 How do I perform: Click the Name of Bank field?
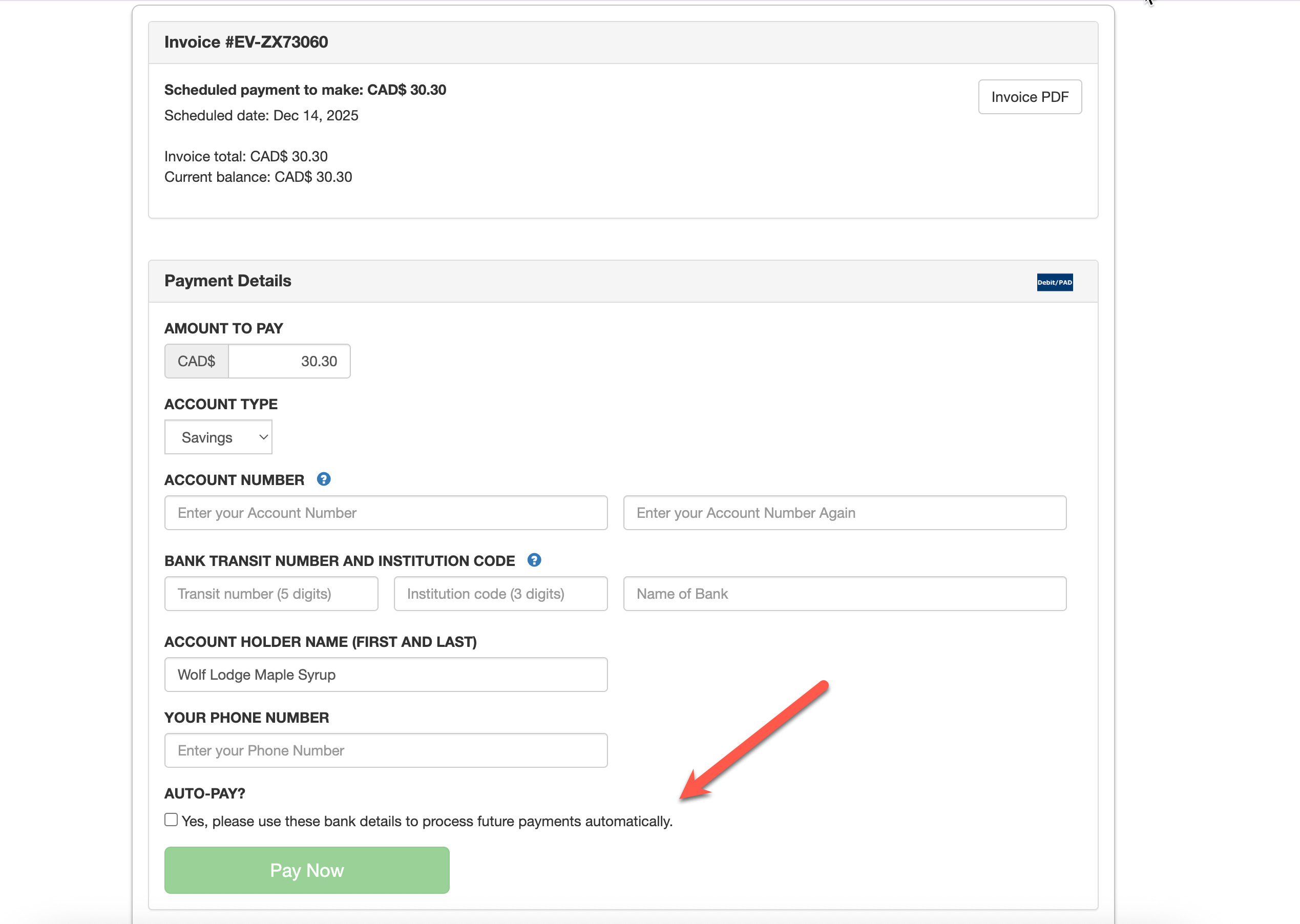click(844, 594)
